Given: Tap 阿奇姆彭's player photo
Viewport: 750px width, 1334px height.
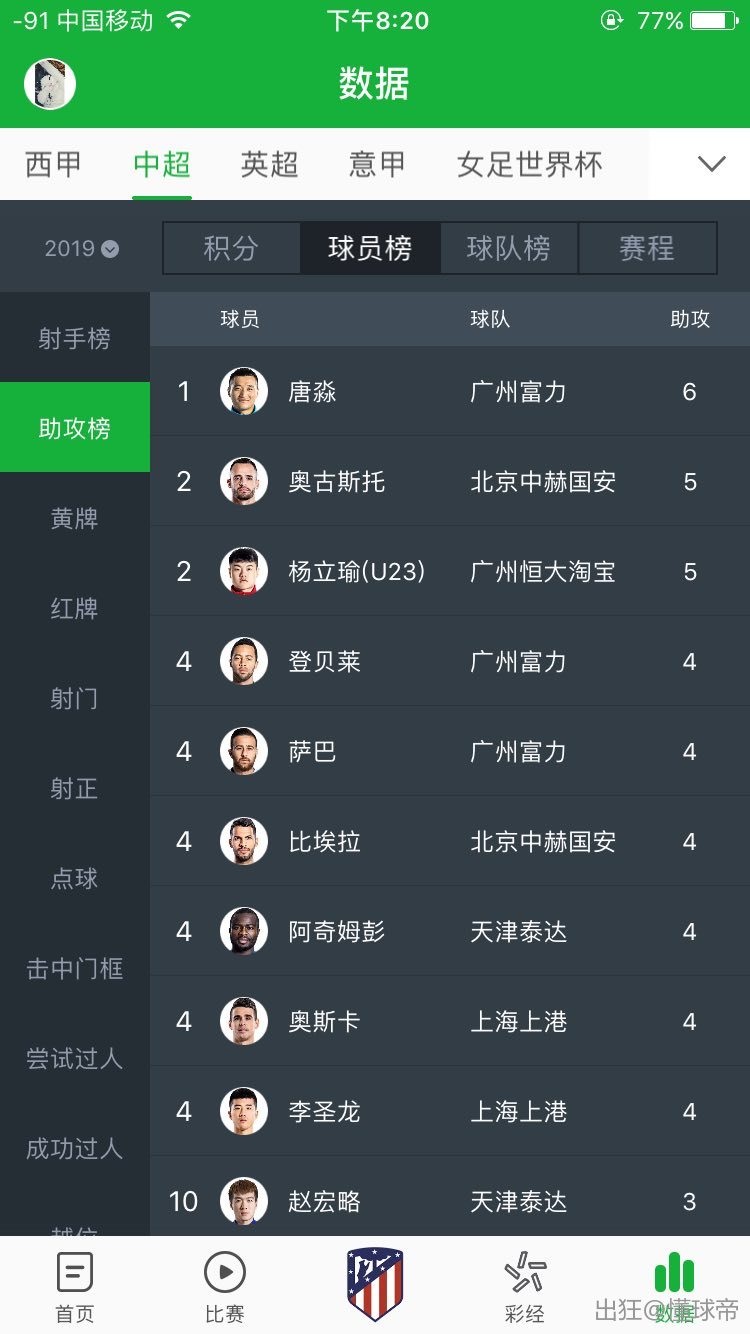Looking at the screenshot, I should [244, 931].
